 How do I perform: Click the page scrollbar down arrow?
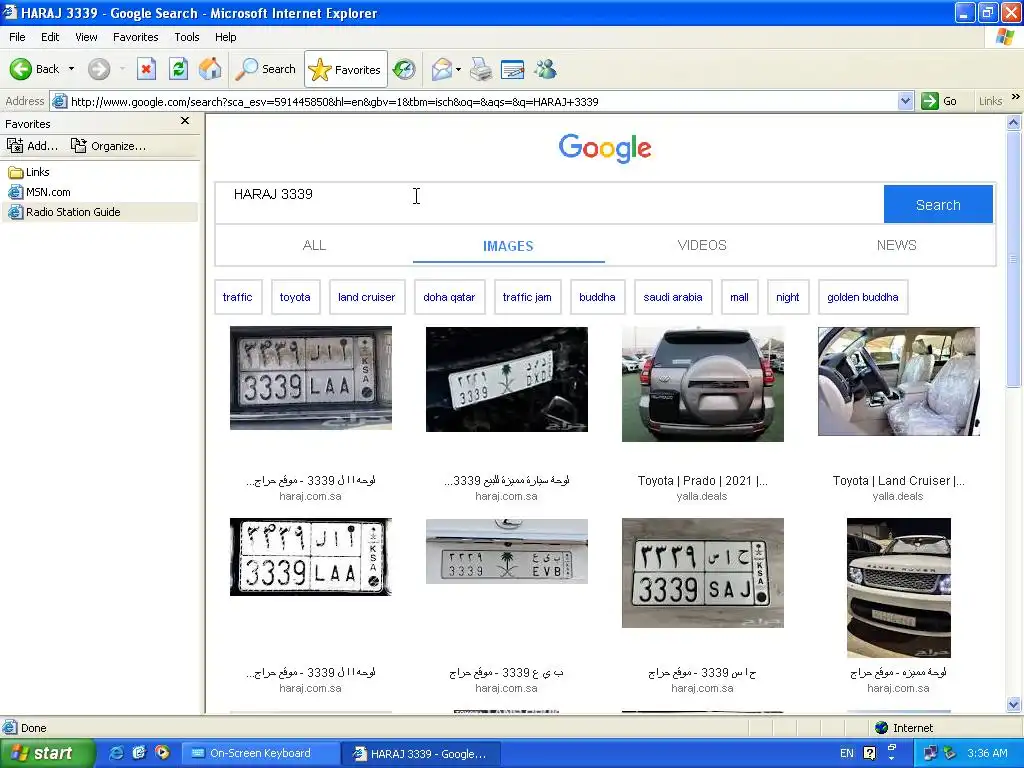pos(1014,704)
